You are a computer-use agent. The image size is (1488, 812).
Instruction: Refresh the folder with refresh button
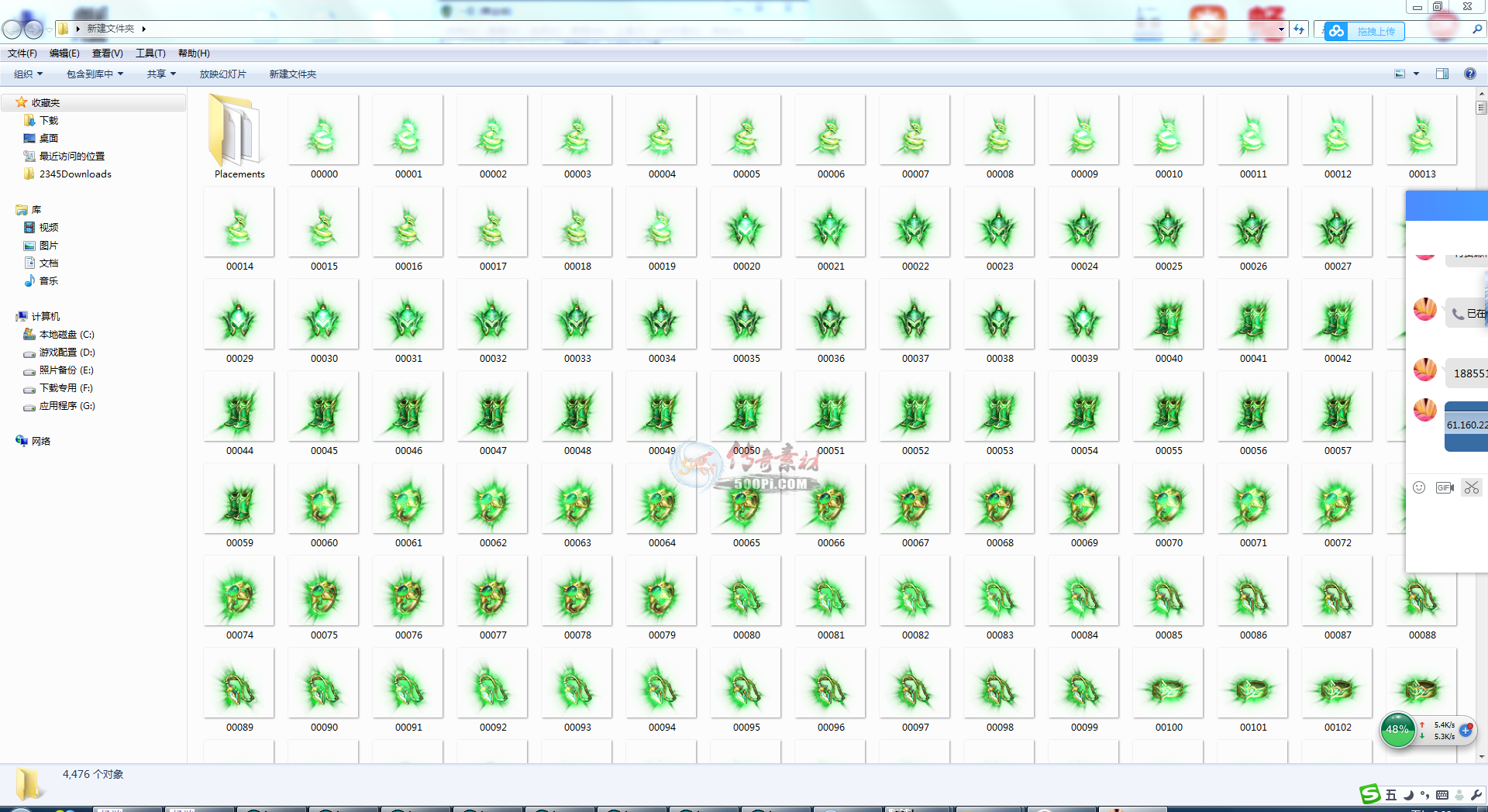1300,29
